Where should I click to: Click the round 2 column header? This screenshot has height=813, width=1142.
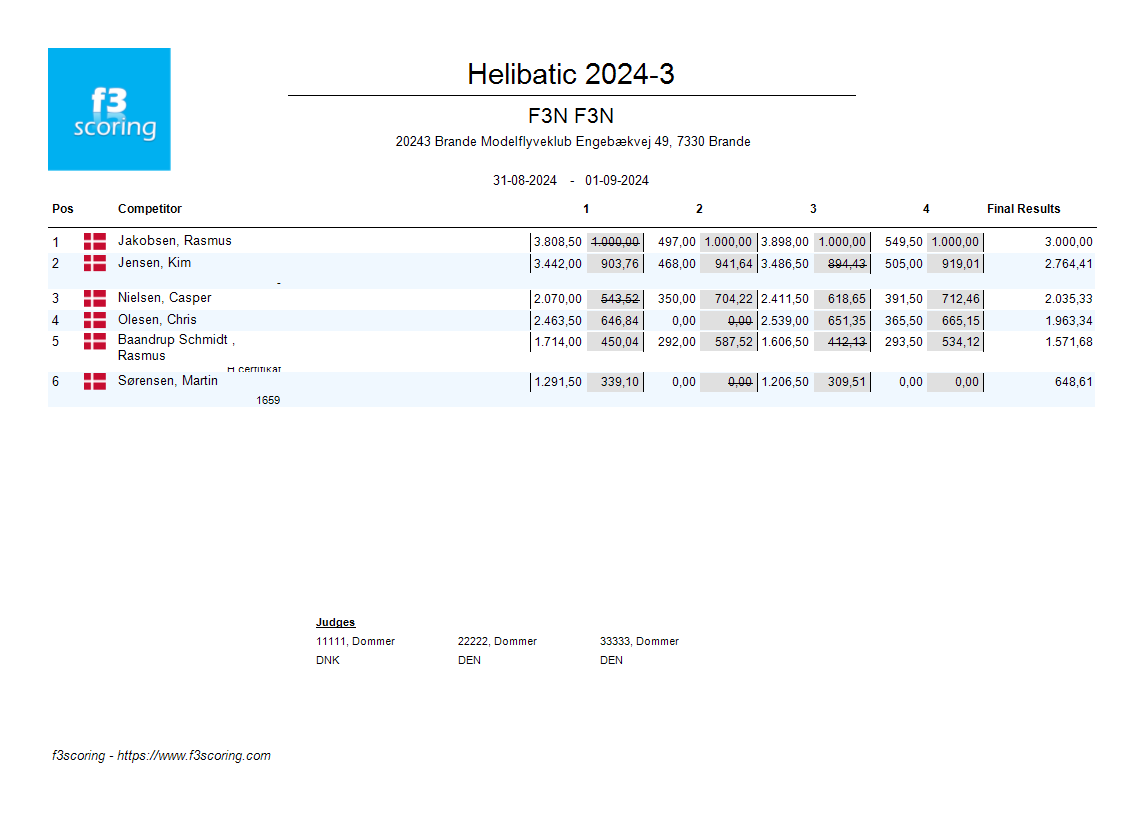pos(699,209)
